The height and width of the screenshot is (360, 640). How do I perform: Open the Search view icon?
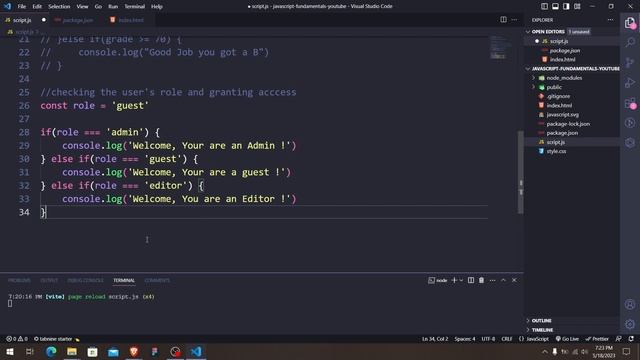pyautogui.click(x=630, y=42)
